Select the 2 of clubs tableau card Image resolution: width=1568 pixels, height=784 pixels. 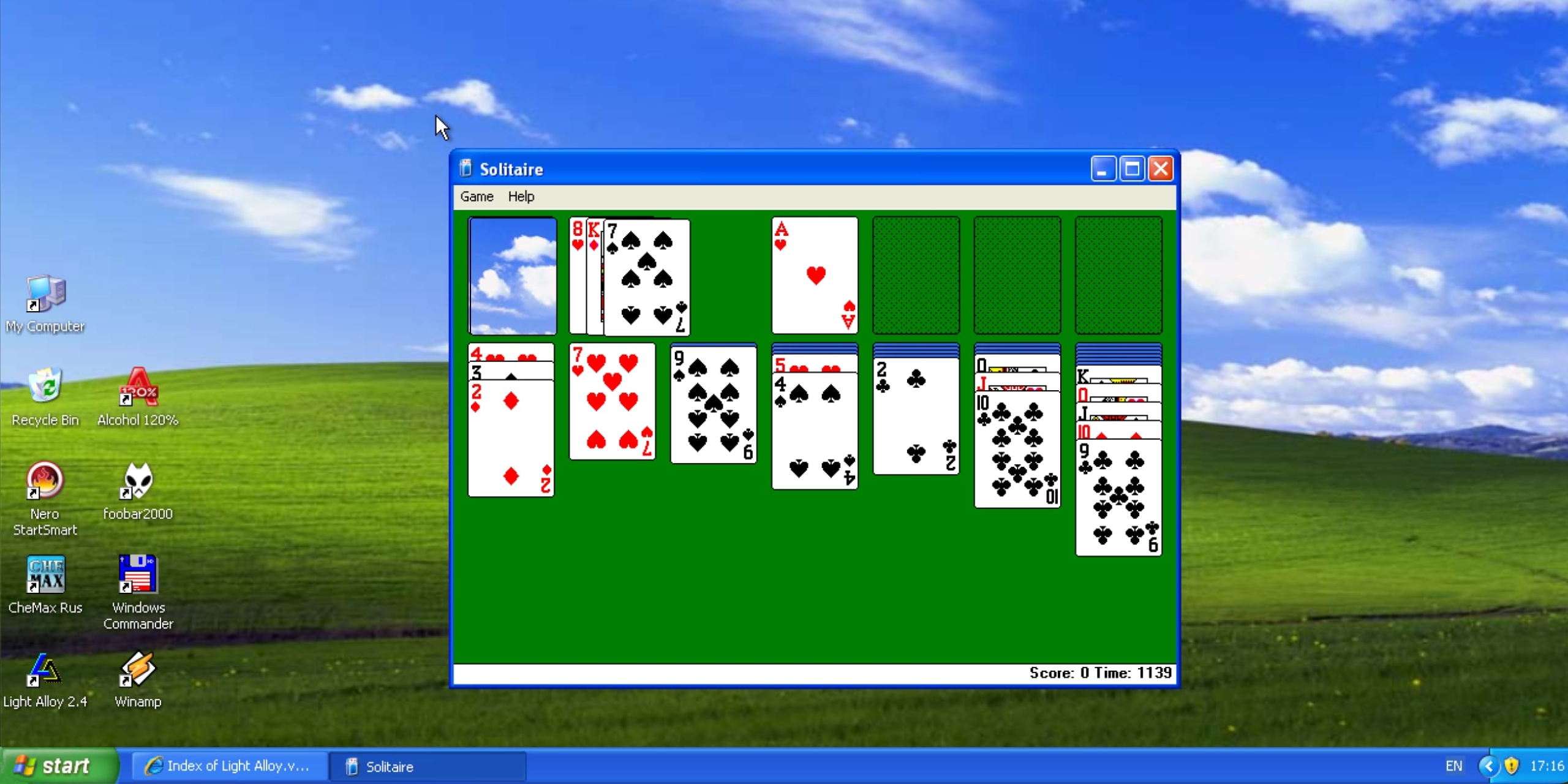coord(916,416)
